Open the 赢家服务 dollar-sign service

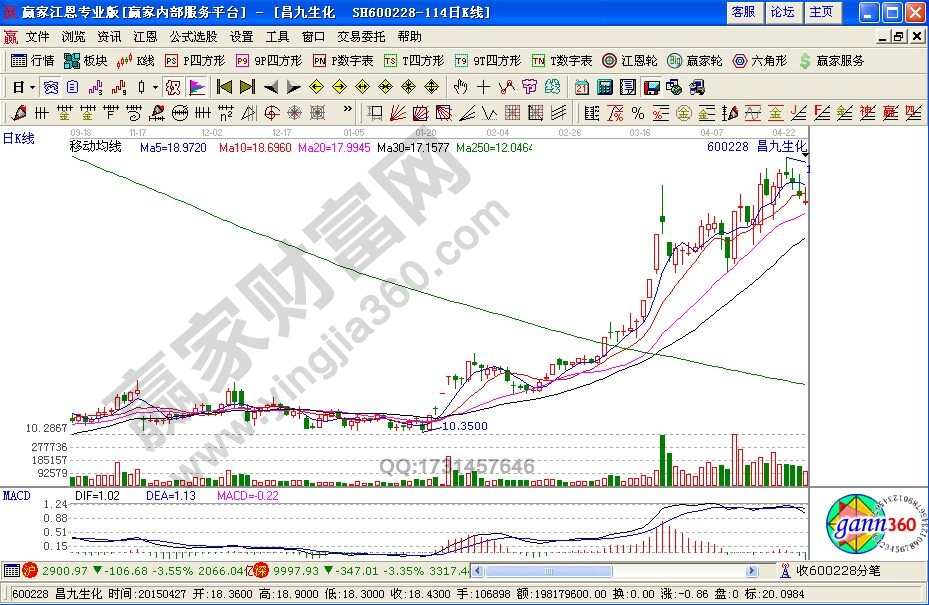(x=832, y=61)
